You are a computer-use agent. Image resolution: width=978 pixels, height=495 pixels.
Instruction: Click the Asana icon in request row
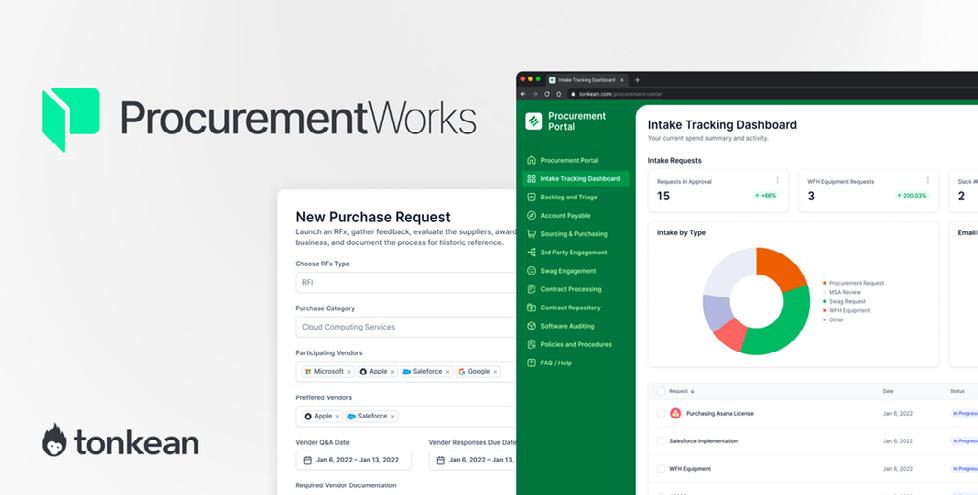(x=675, y=413)
